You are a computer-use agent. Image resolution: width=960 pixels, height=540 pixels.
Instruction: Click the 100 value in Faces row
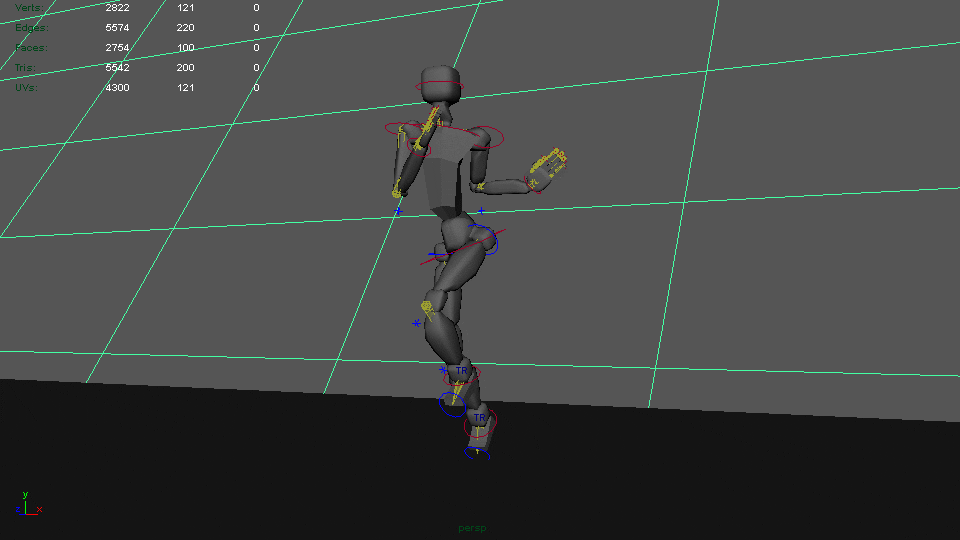click(186, 48)
